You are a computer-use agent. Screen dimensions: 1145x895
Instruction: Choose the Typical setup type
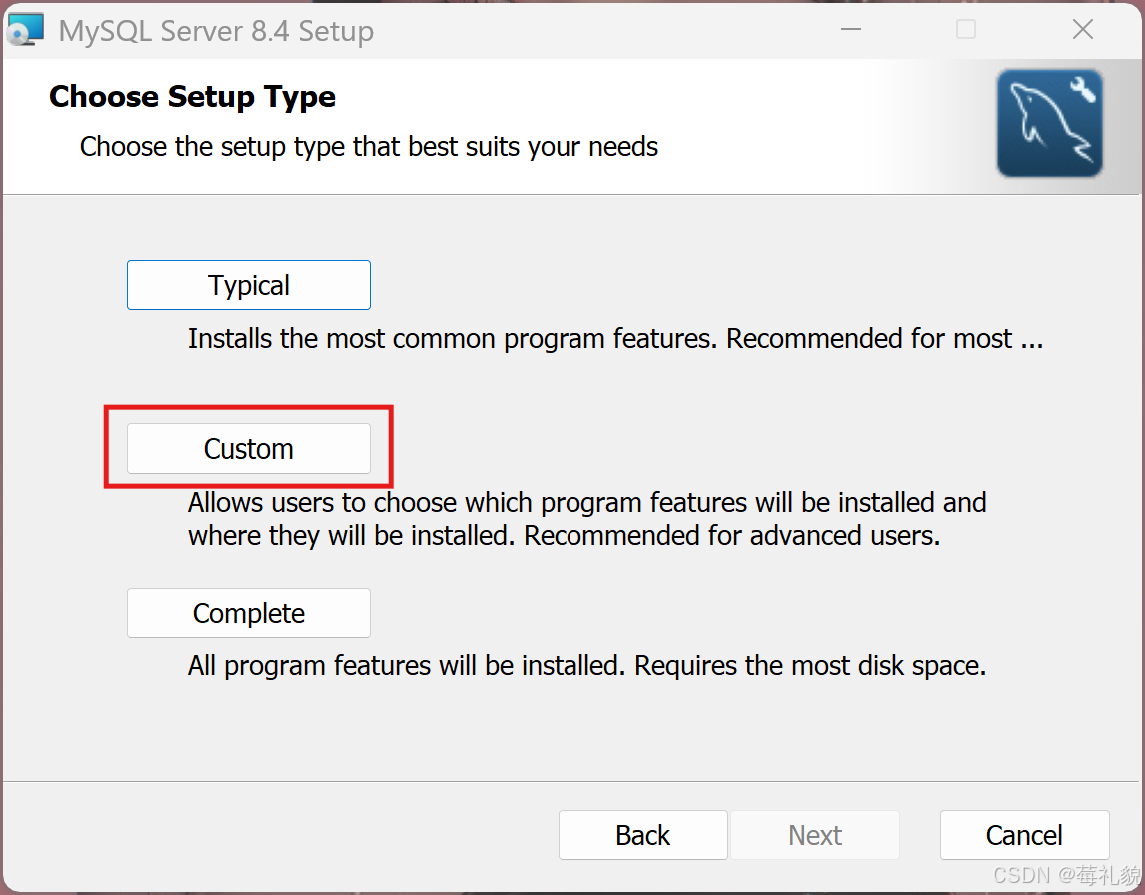(248, 285)
